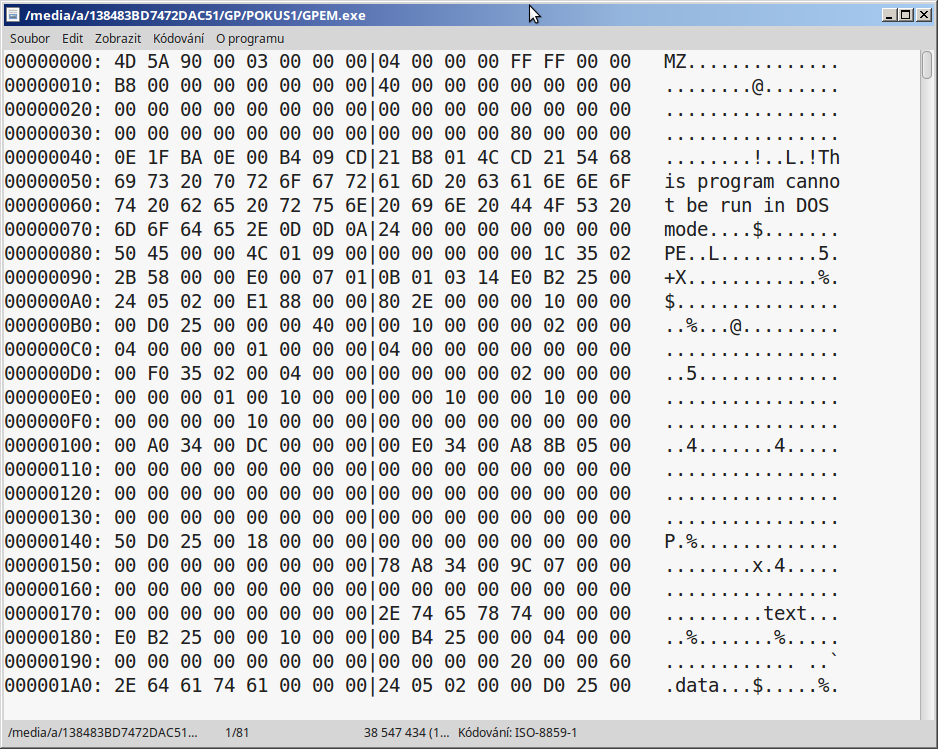The image size is (938, 749).
Task: Click offset row 000000A0:
Action: 53,302
